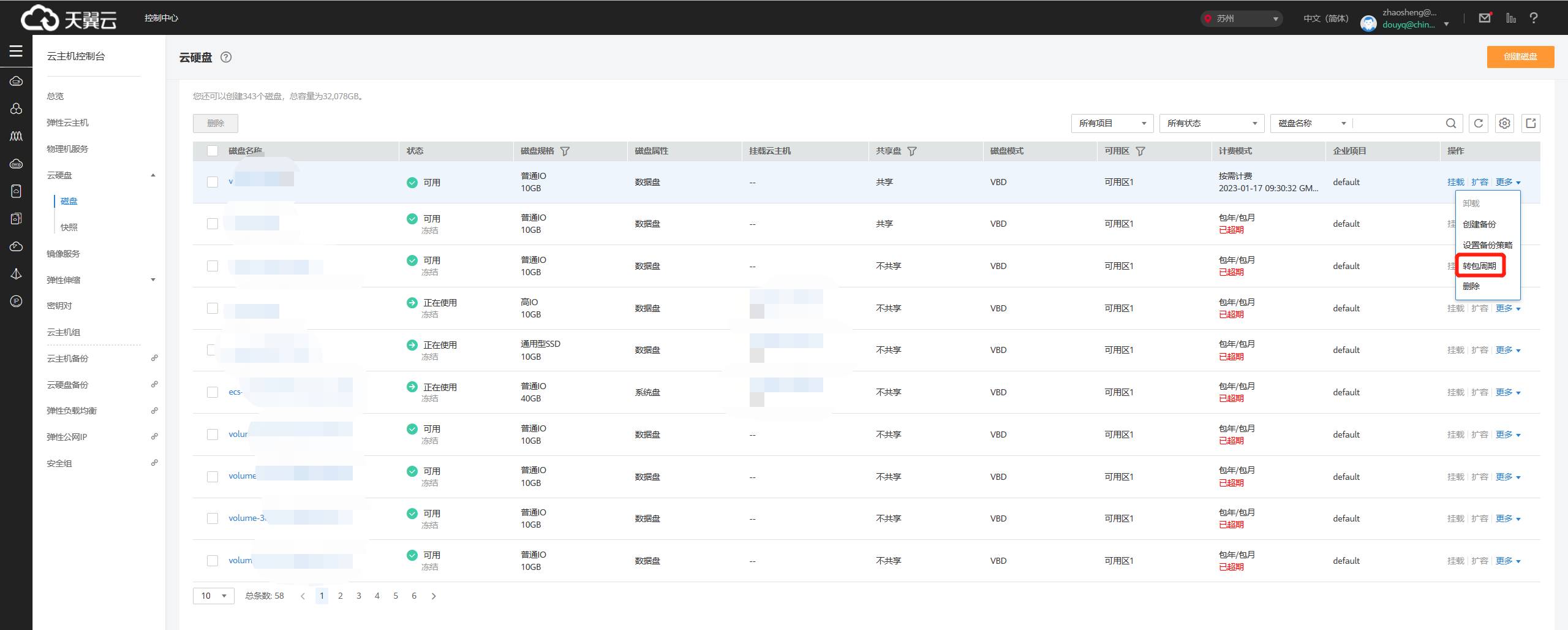Check the box for the ecs- system disk row
This screenshot has height=630, width=1568.
(x=213, y=392)
